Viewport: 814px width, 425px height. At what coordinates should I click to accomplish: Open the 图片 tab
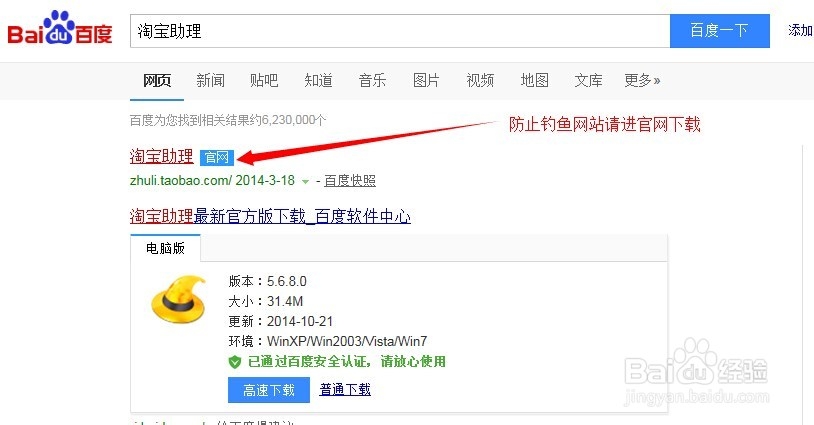click(426, 80)
